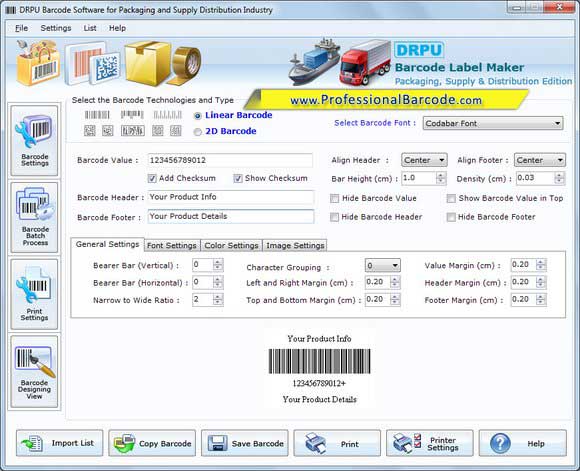Adjust the Bar Height spinner arrows
Screen dimensions: 580x471
pos(441,178)
